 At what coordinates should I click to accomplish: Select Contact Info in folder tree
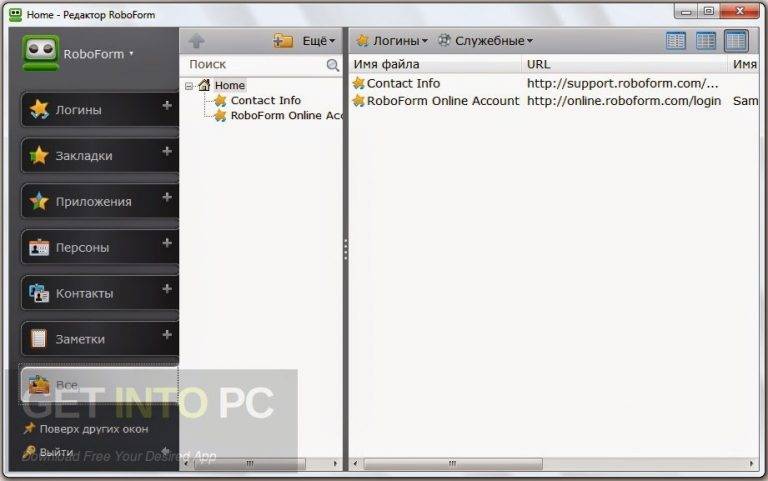pos(265,100)
